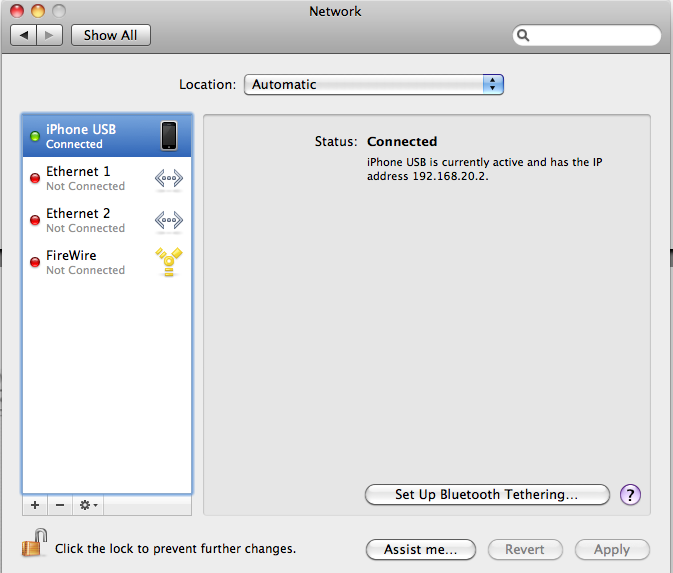Click Set Up Bluetooth Tethering button
Screen dimensions: 673x573
click(x=487, y=494)
